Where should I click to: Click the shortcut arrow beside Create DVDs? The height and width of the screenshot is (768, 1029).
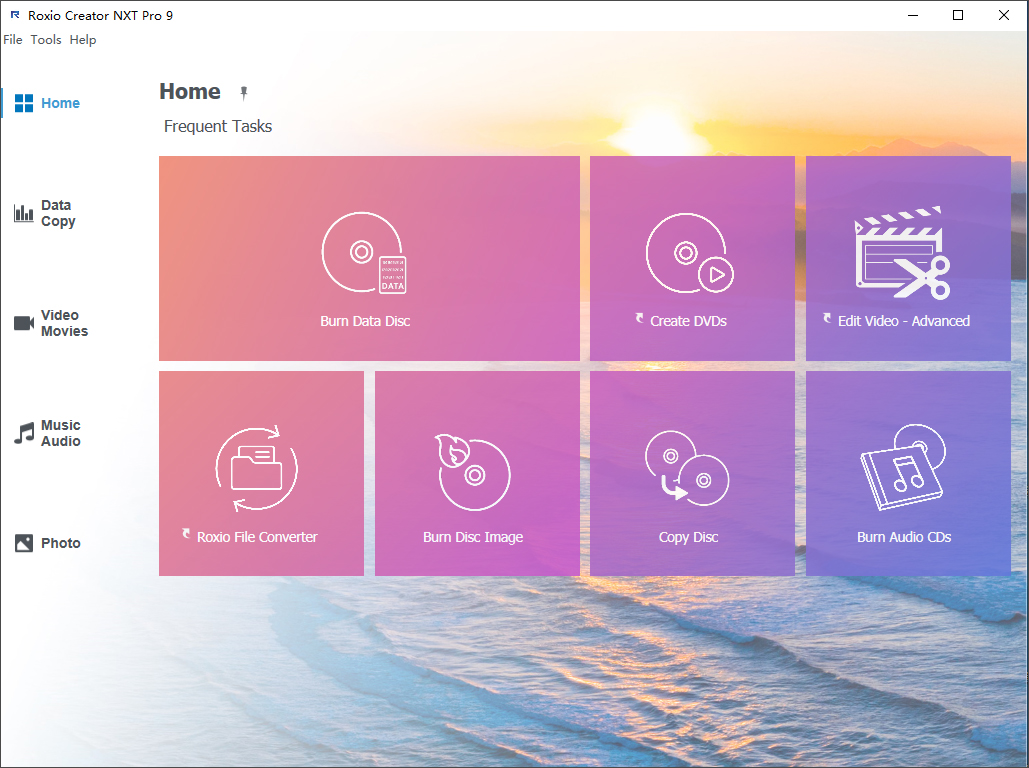click(x=639, y=318)
